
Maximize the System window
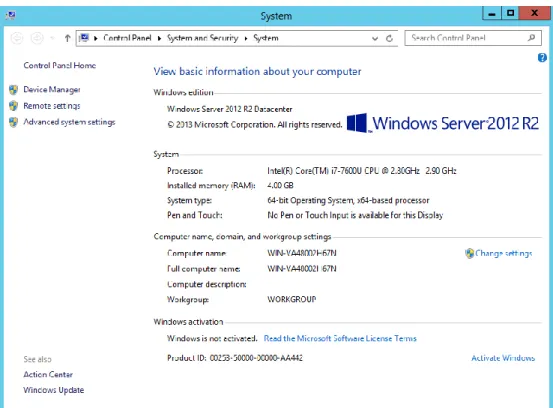point(510,13)
